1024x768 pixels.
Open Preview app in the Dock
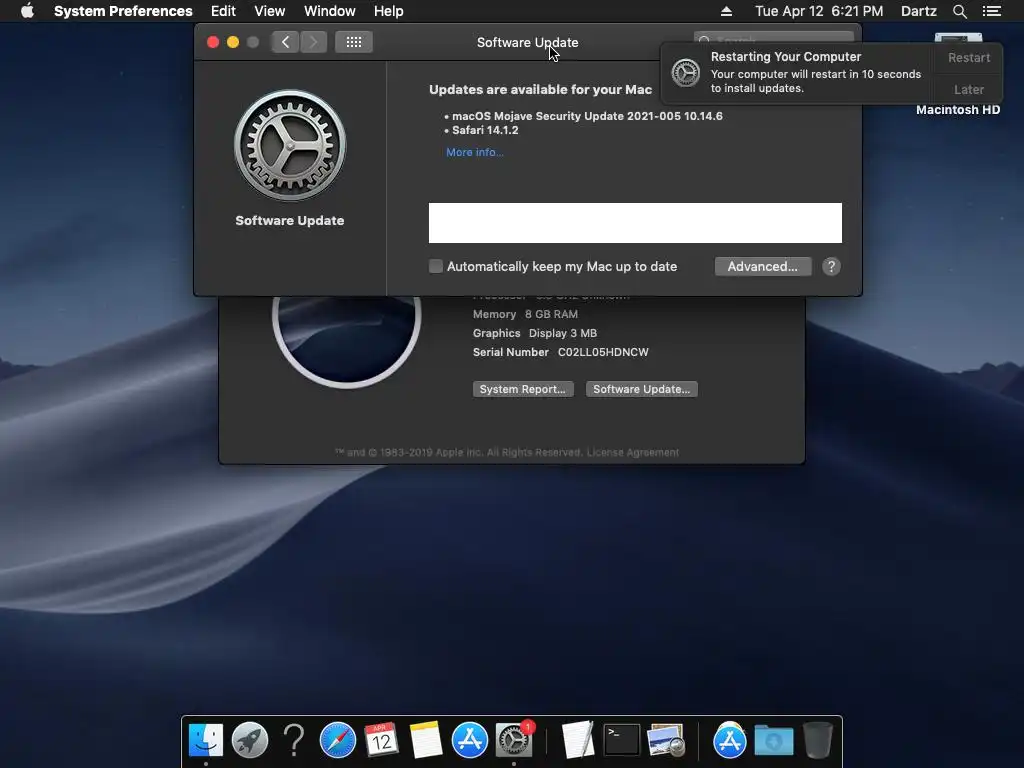pos(665,740)
